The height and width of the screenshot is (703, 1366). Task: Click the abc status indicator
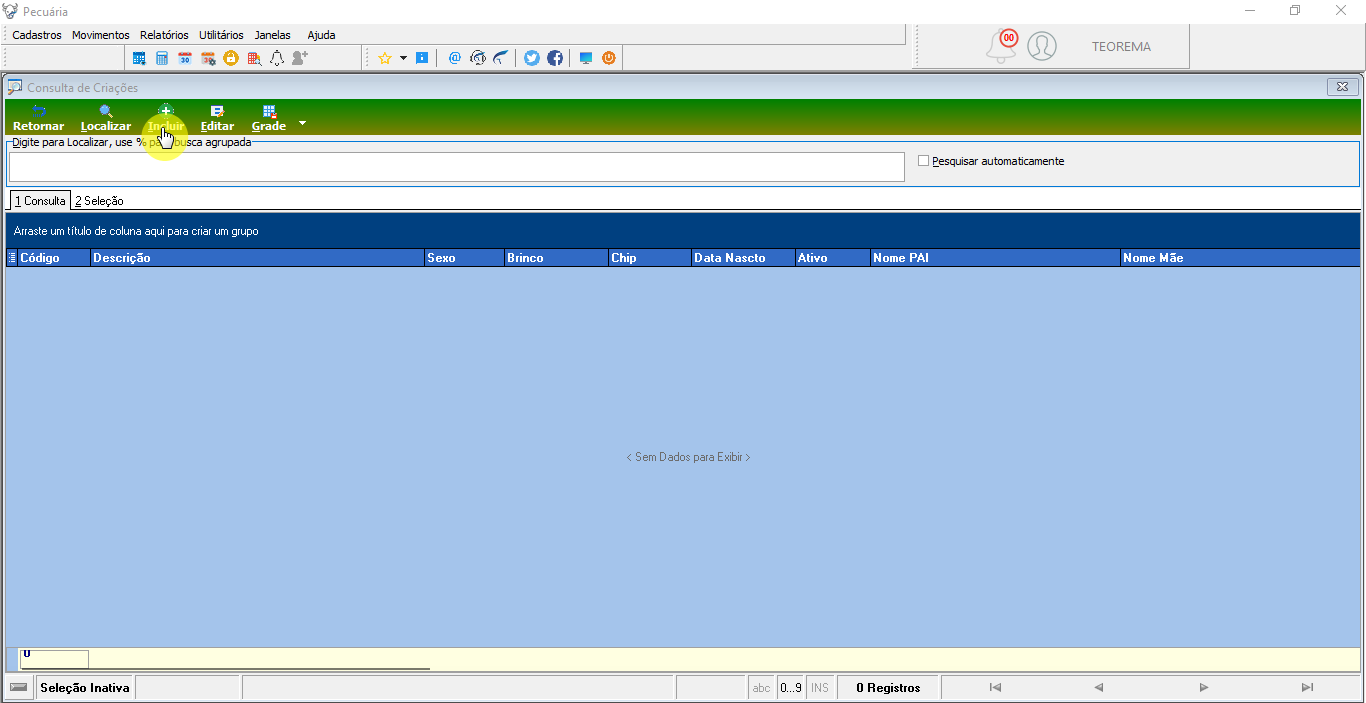coord(762,687)
